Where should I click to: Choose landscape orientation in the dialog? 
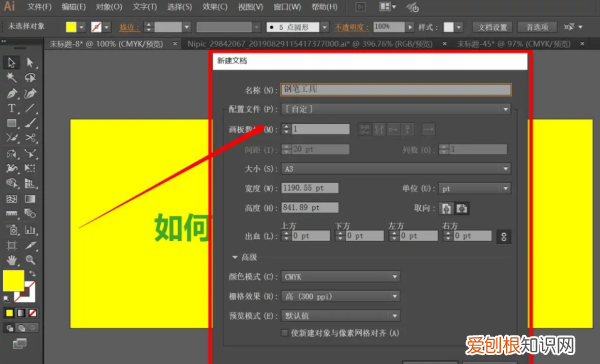462,209
